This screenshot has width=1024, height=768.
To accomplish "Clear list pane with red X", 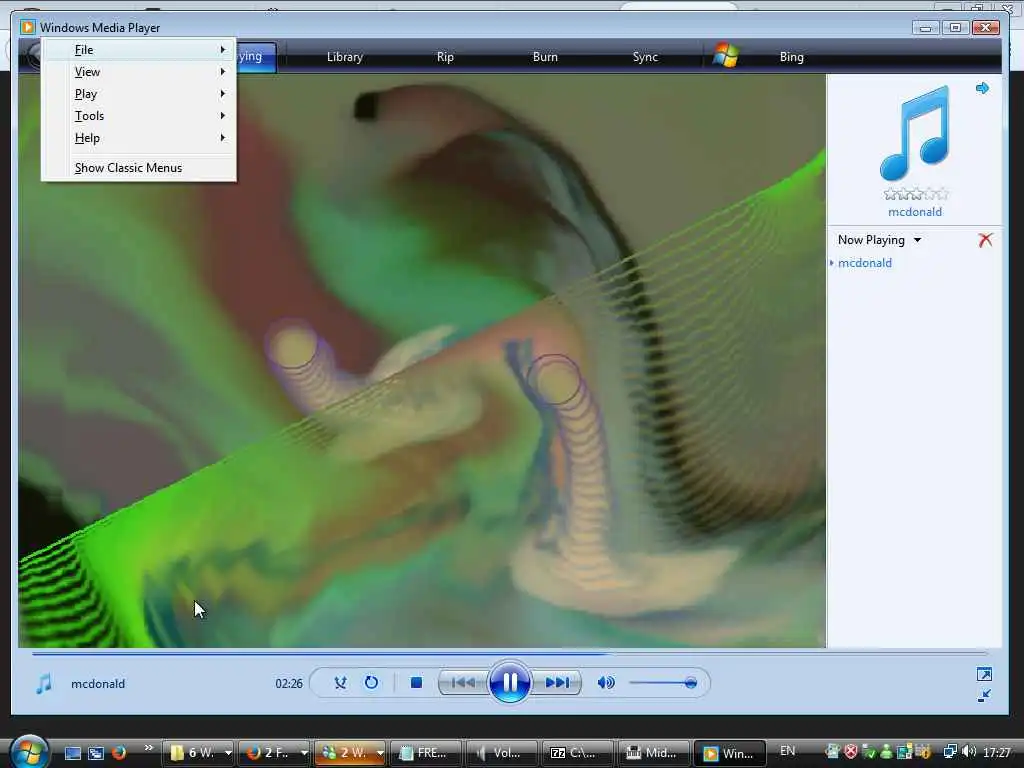I will tap(985, 240).
